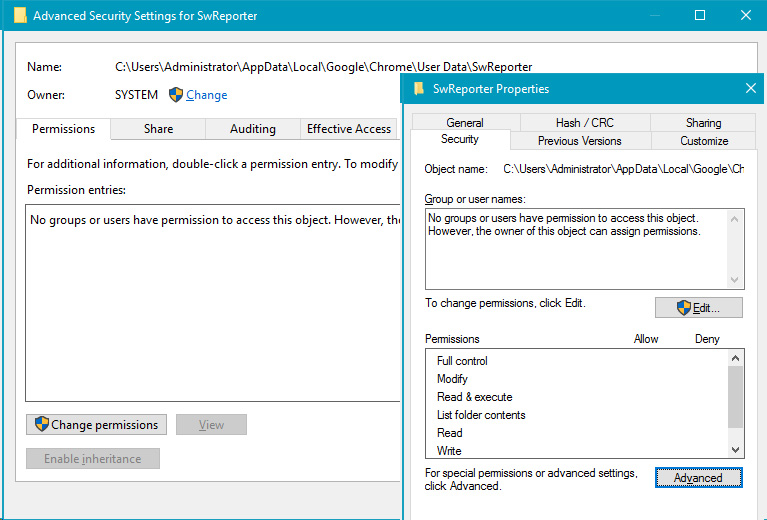
Task: Click the Permission entries empty-list message
Action: coord(215,220)
